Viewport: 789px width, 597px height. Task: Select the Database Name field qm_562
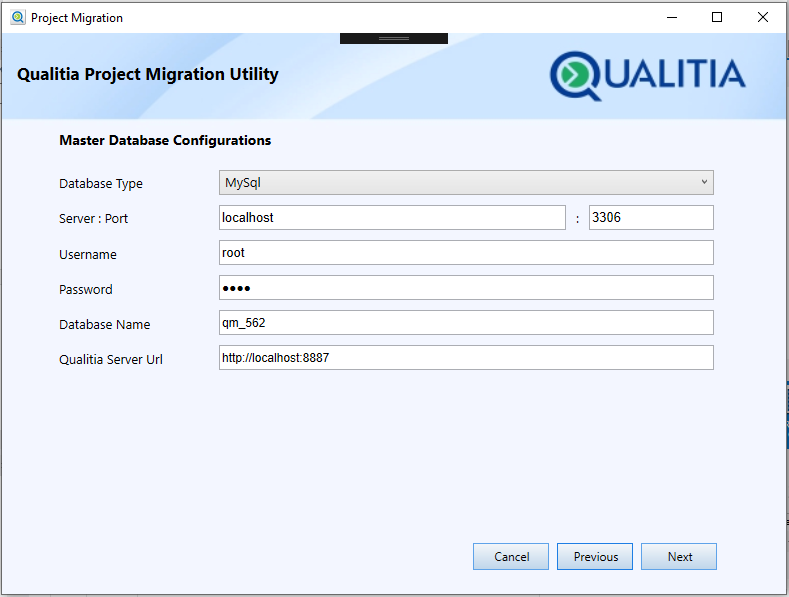(x=466, y=323)
